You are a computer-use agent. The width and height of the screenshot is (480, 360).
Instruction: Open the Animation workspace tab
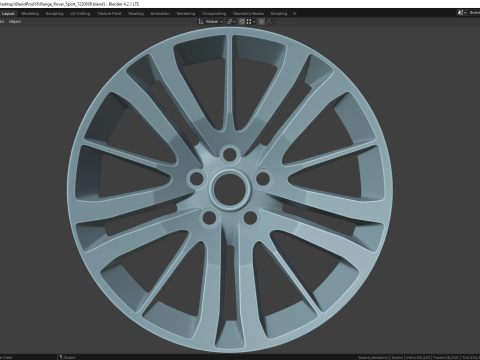(160, 14)
